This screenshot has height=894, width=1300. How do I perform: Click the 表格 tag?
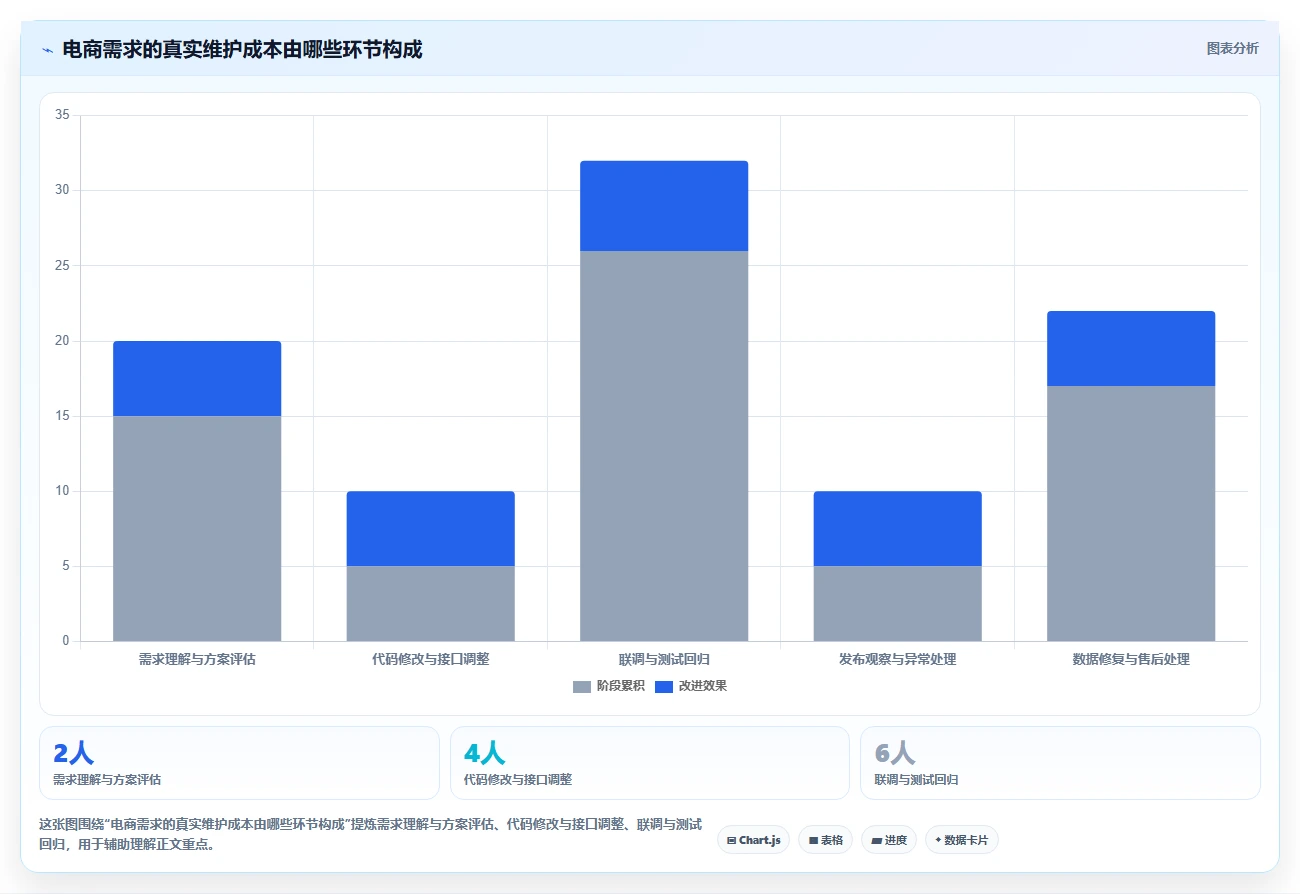click(826, 840)
